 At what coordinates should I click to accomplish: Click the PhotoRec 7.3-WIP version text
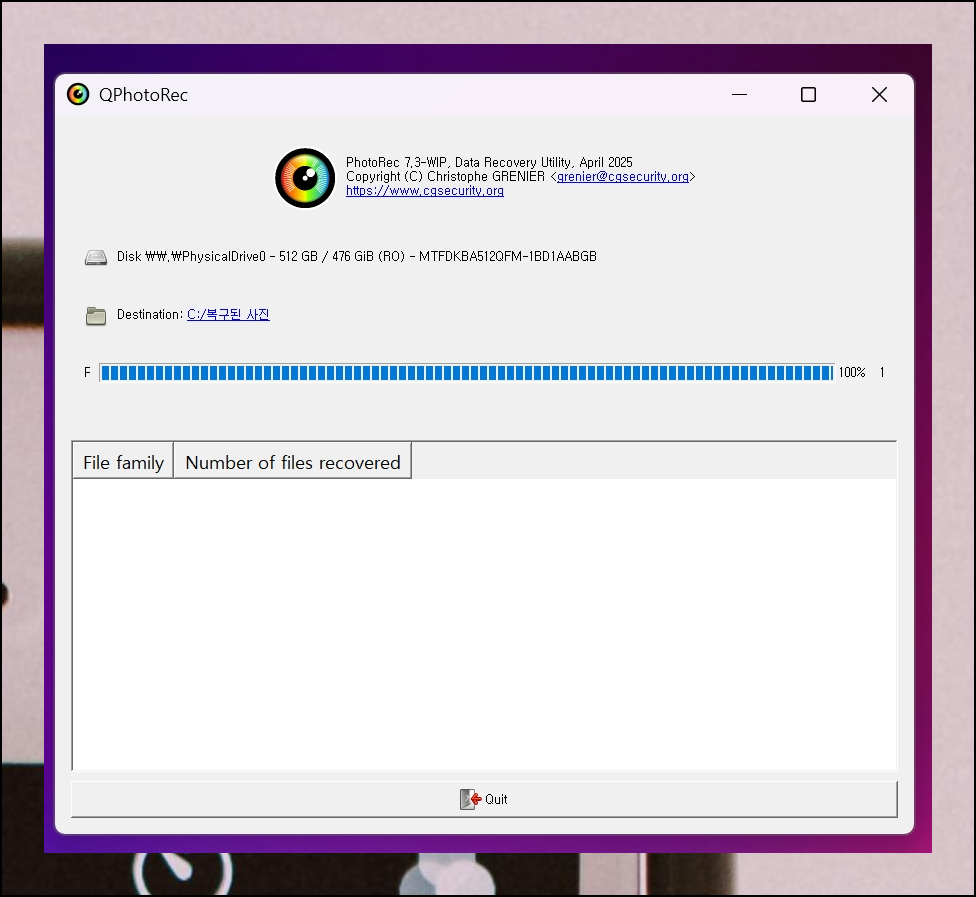pyautogui.click(x=489, y=162)
